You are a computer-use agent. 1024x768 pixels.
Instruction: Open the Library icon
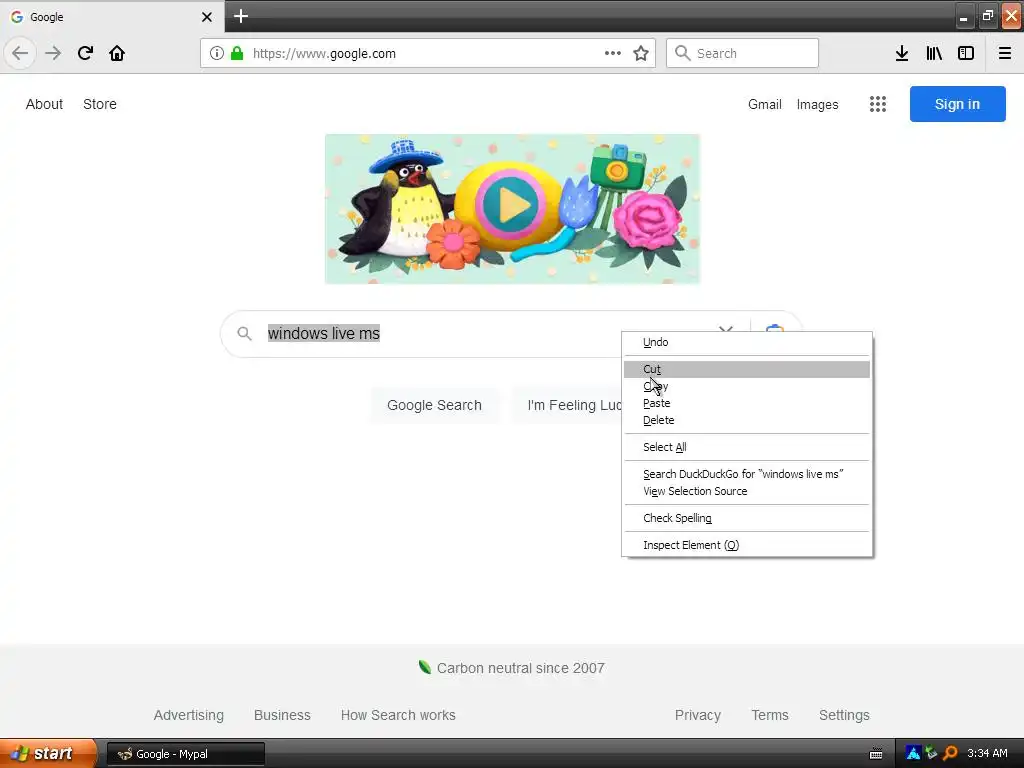[934, 54]
